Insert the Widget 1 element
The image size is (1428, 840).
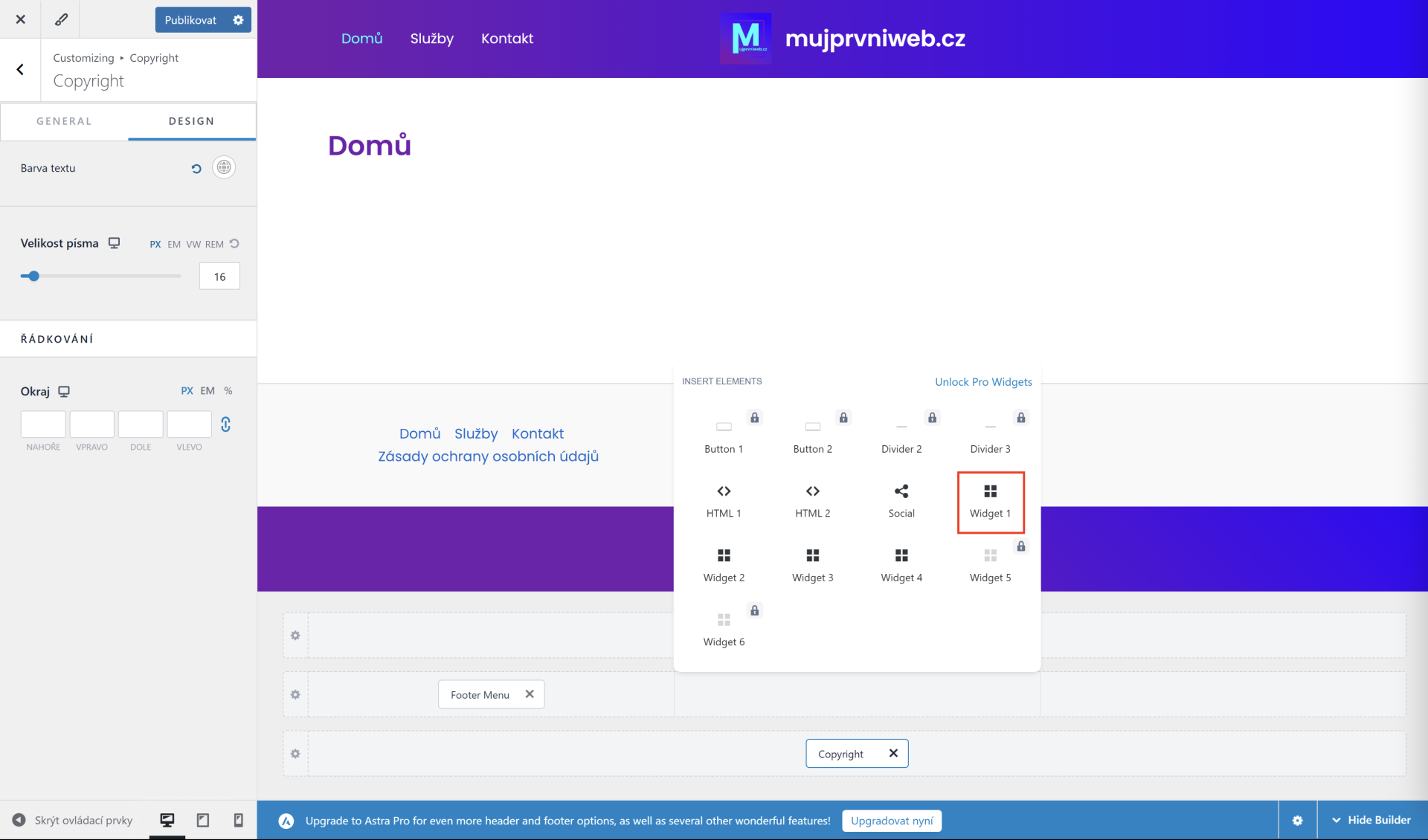990,502
